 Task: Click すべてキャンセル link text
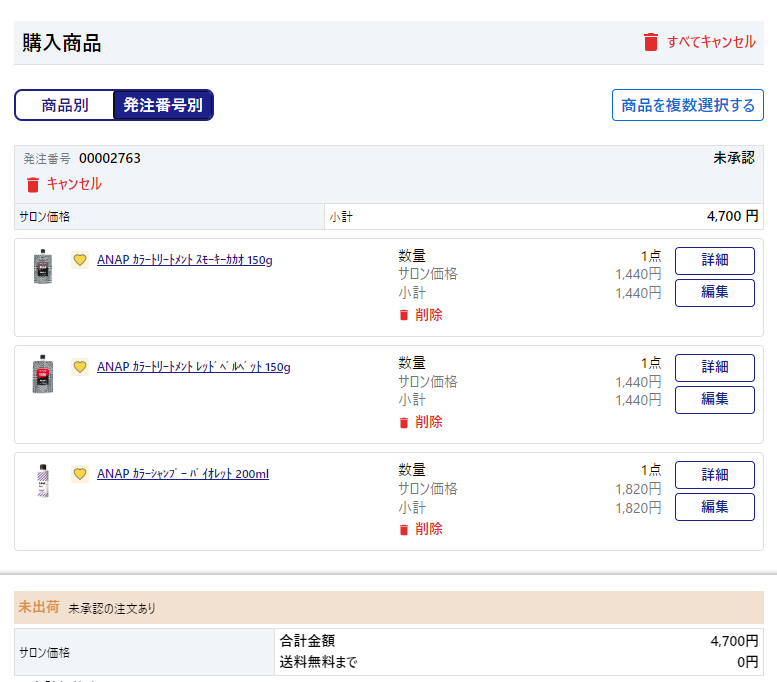(711, 42)
